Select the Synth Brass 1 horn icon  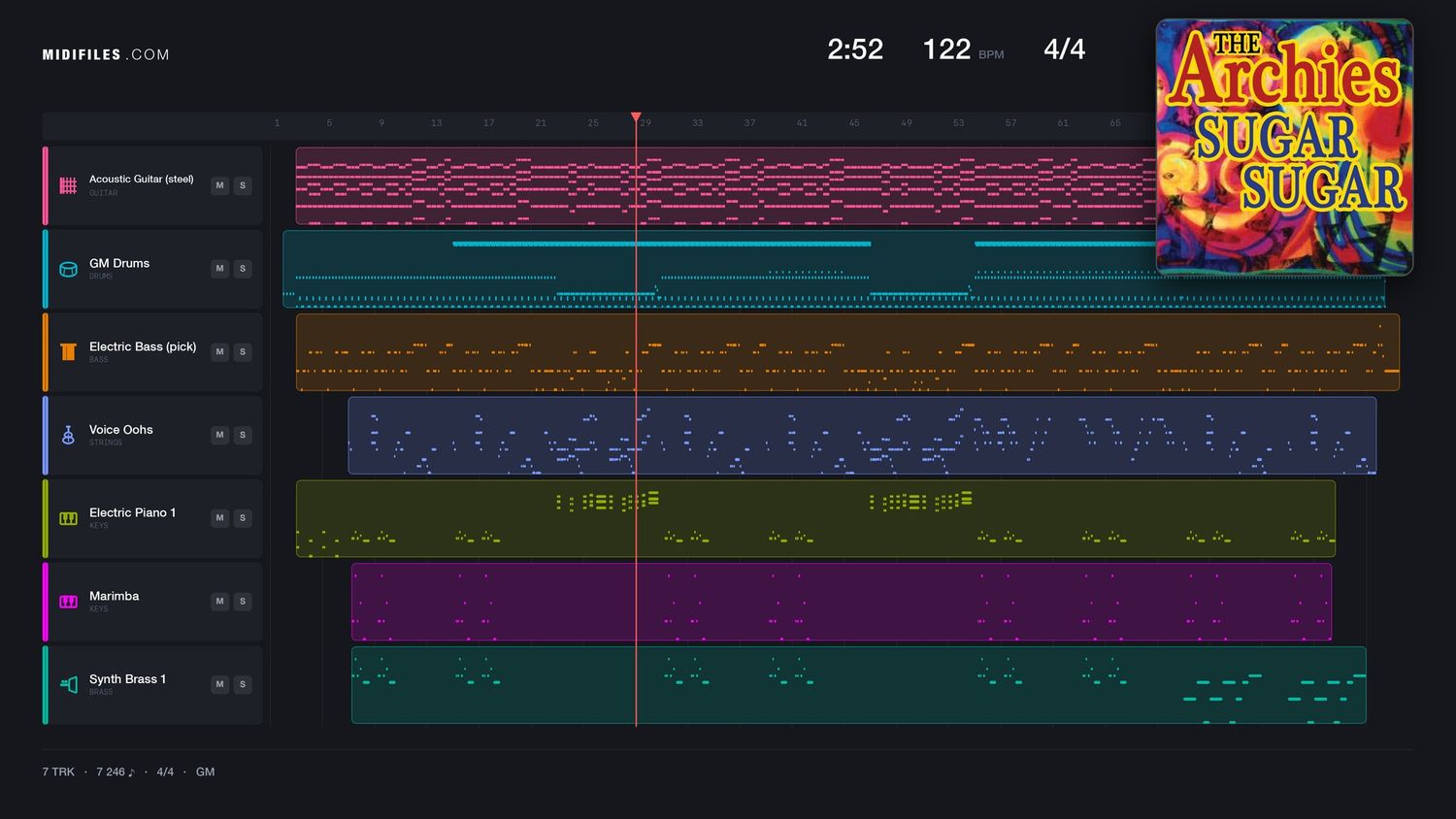point(68,685)
